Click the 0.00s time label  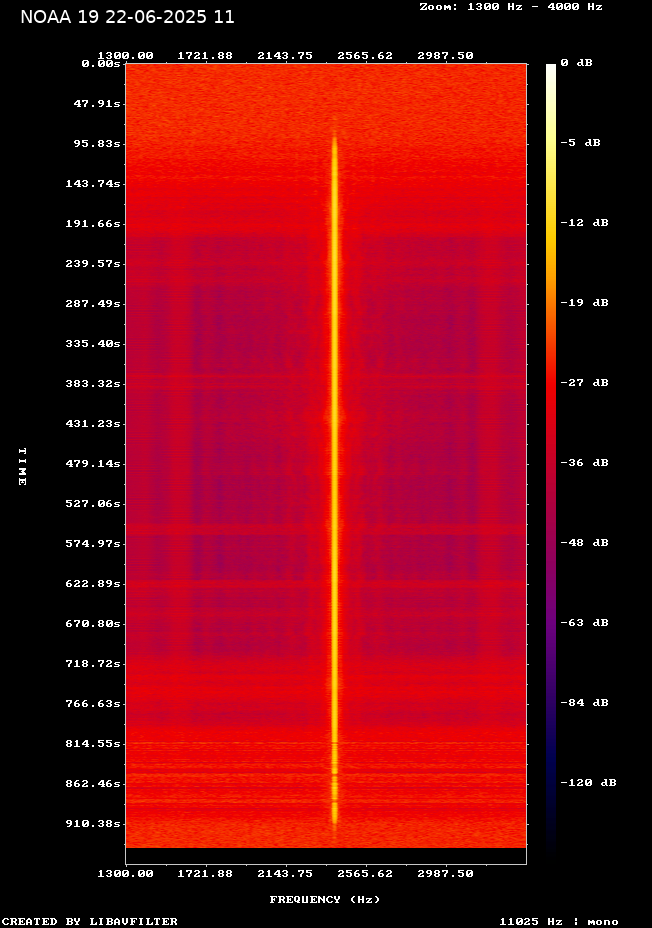point(101,64)
